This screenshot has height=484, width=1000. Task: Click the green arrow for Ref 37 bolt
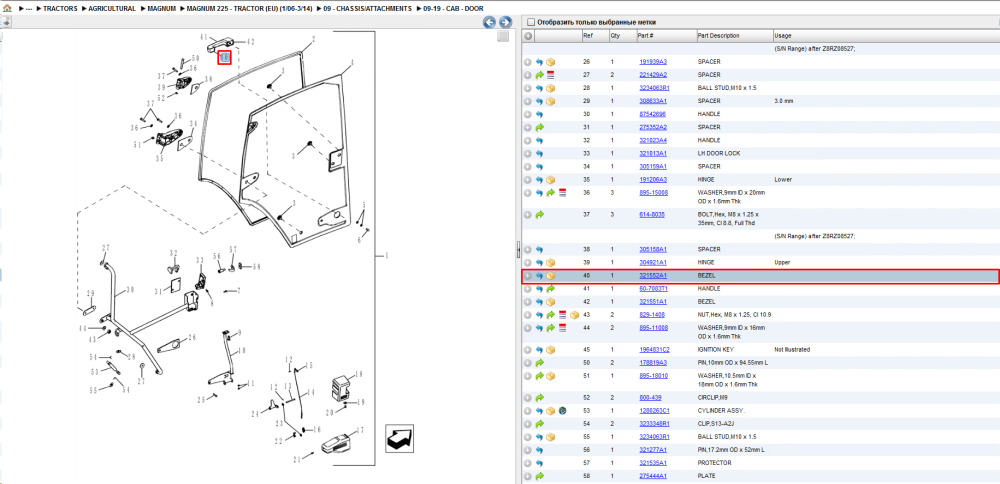tap(539, 215)
